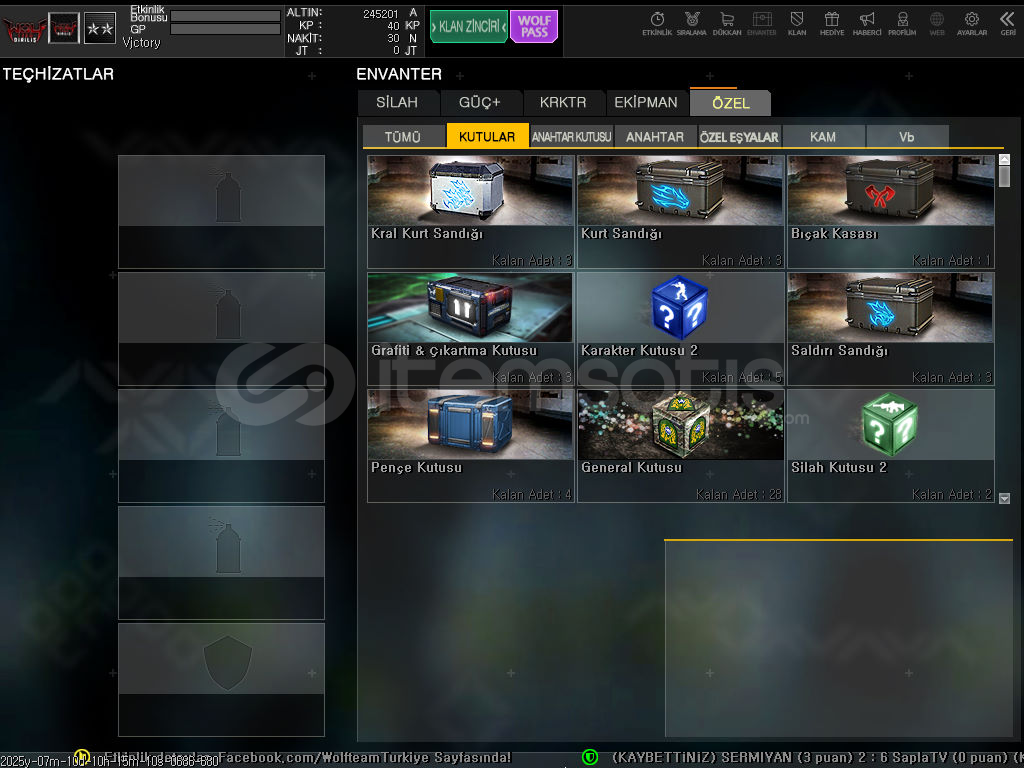Open the AYARLAR settings gear
Image resolution: width=1024 pixels, height=768 pixels.
[x=972, y=24]
